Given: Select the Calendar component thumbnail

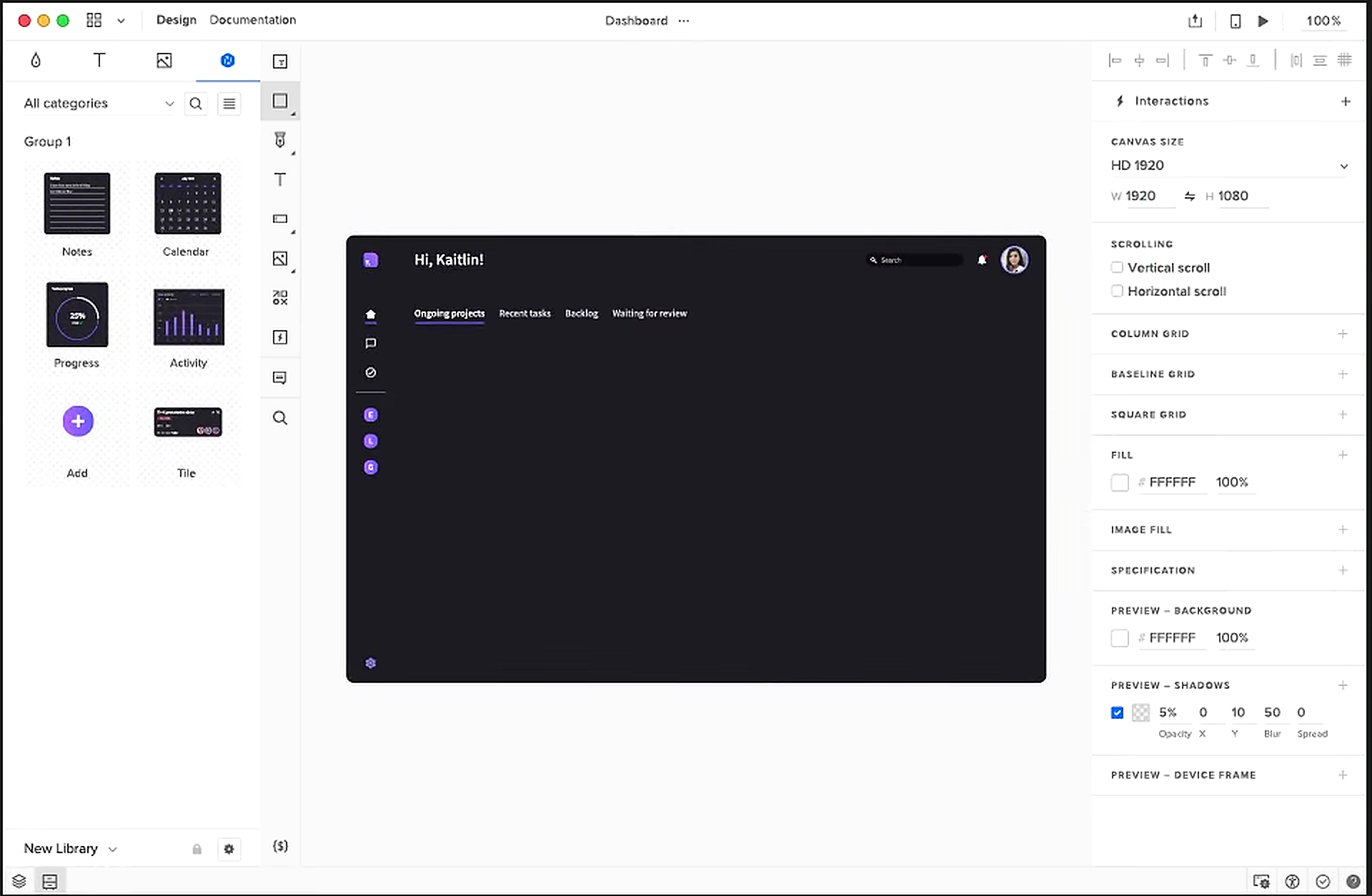Looking at the screenshot, I should coord(187,204).
